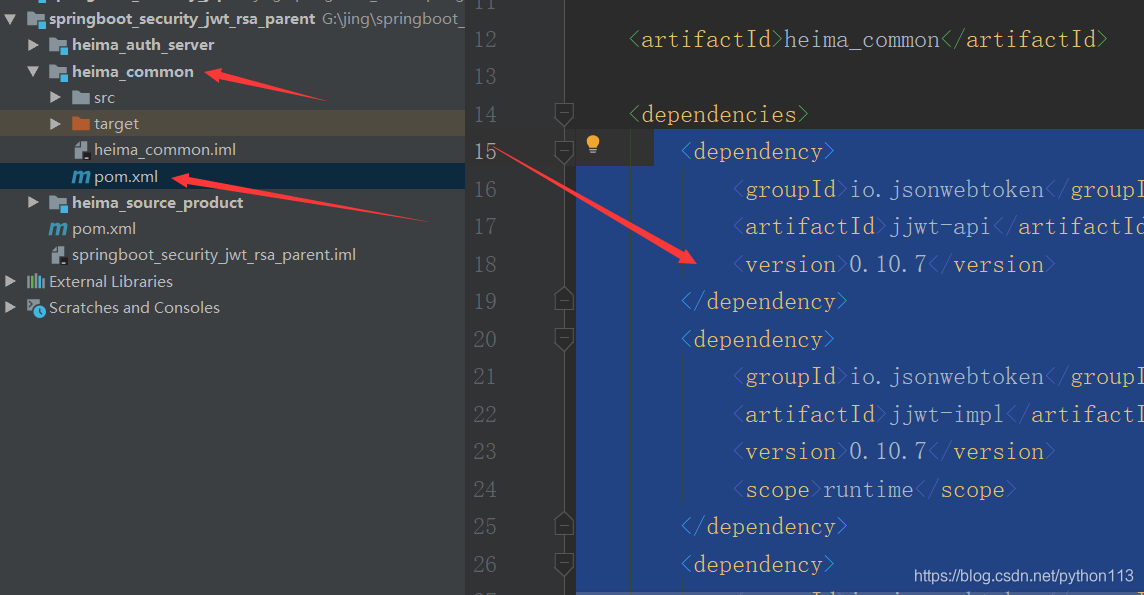Expand Scratches and Consoles node
Screen dimensions: 1144x595
click(10, 307)
